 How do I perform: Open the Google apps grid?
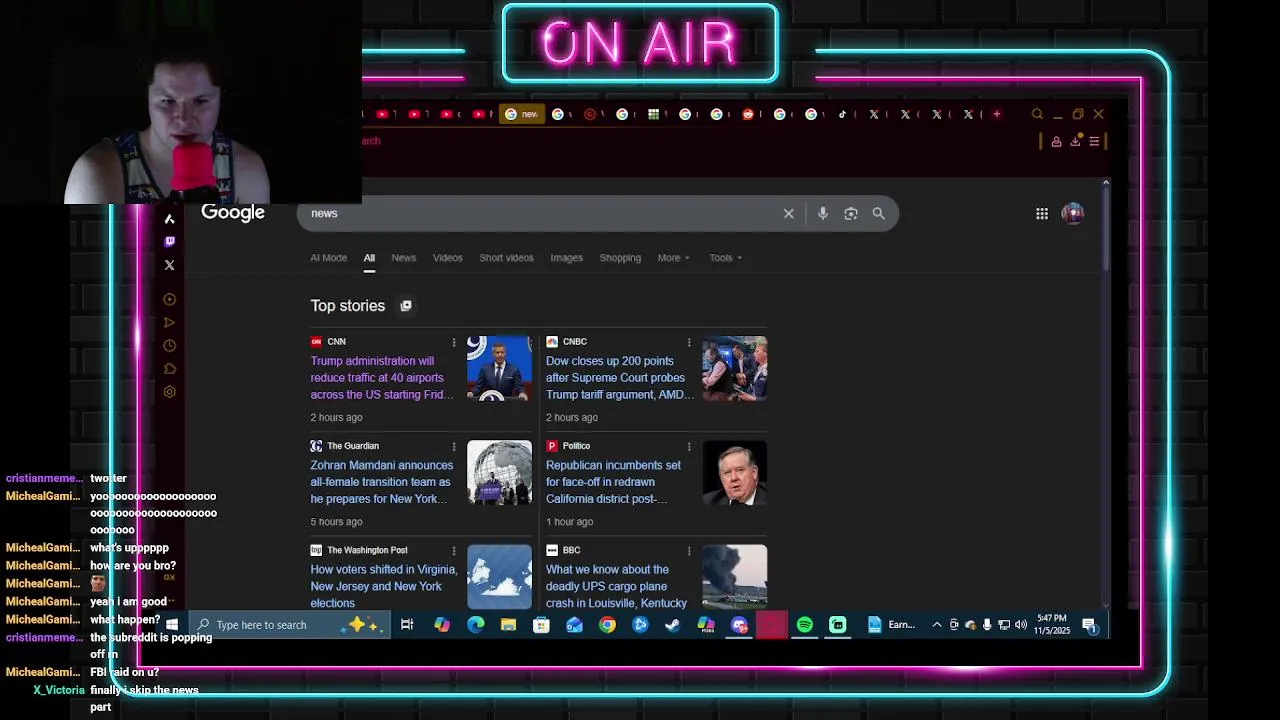(1042, 213)
